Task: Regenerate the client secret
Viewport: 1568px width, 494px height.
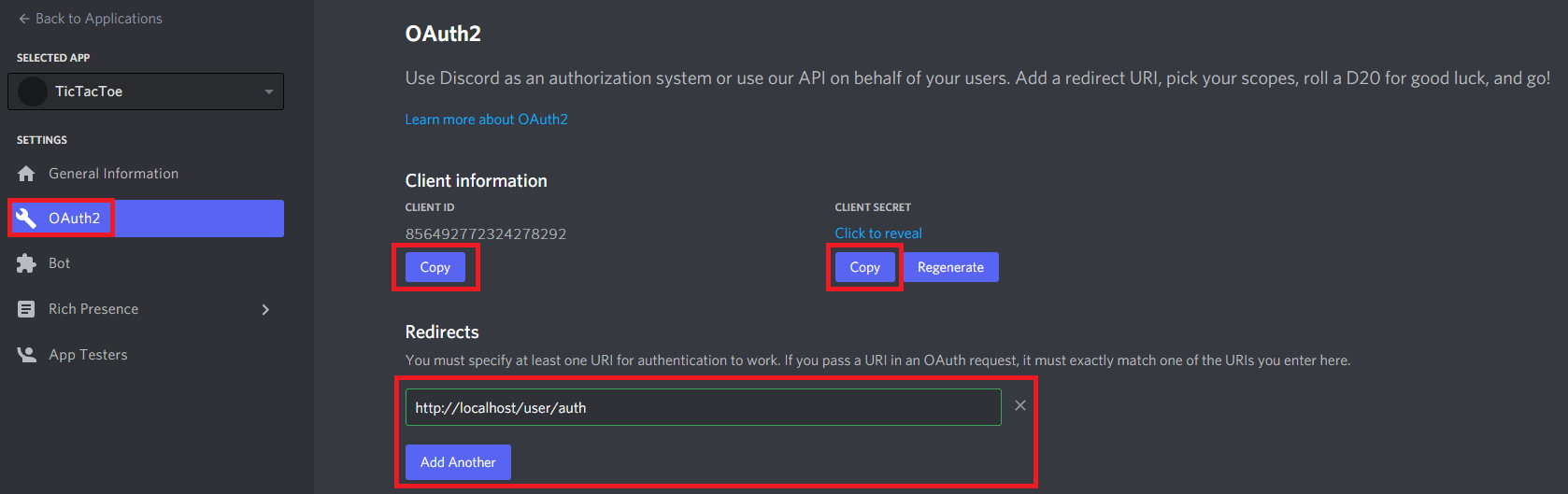Action: 950,267
